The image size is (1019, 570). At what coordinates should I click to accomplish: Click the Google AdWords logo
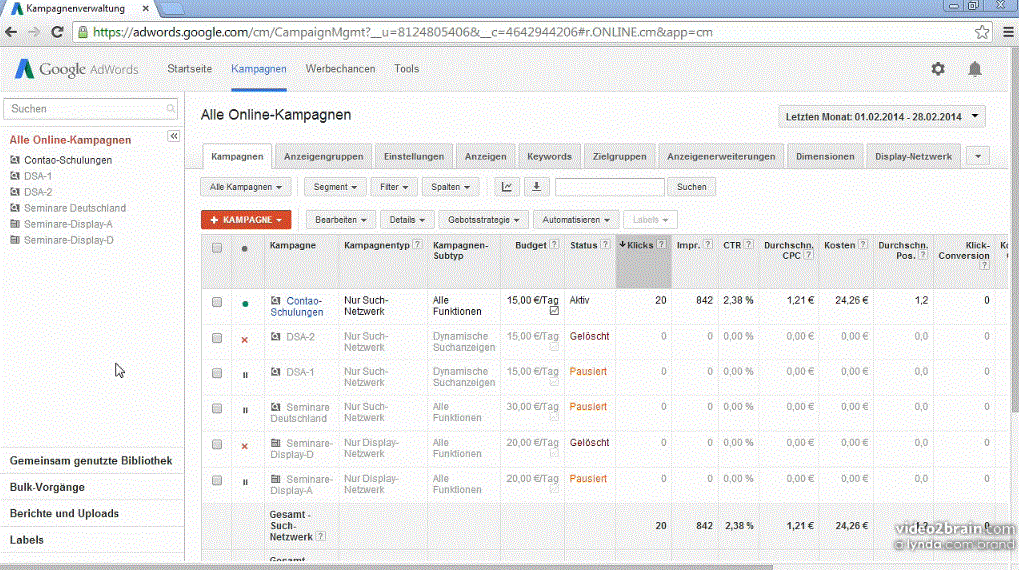pyautogui.click(x=77, y=68)
